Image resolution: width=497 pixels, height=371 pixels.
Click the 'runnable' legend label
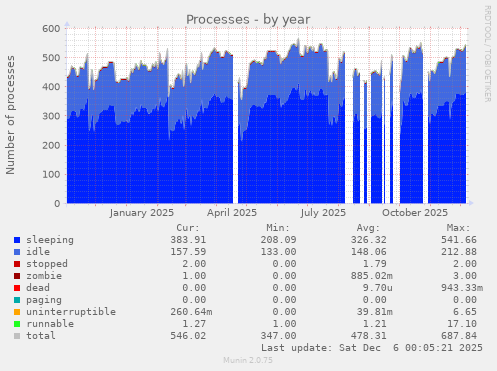(50, 324)
